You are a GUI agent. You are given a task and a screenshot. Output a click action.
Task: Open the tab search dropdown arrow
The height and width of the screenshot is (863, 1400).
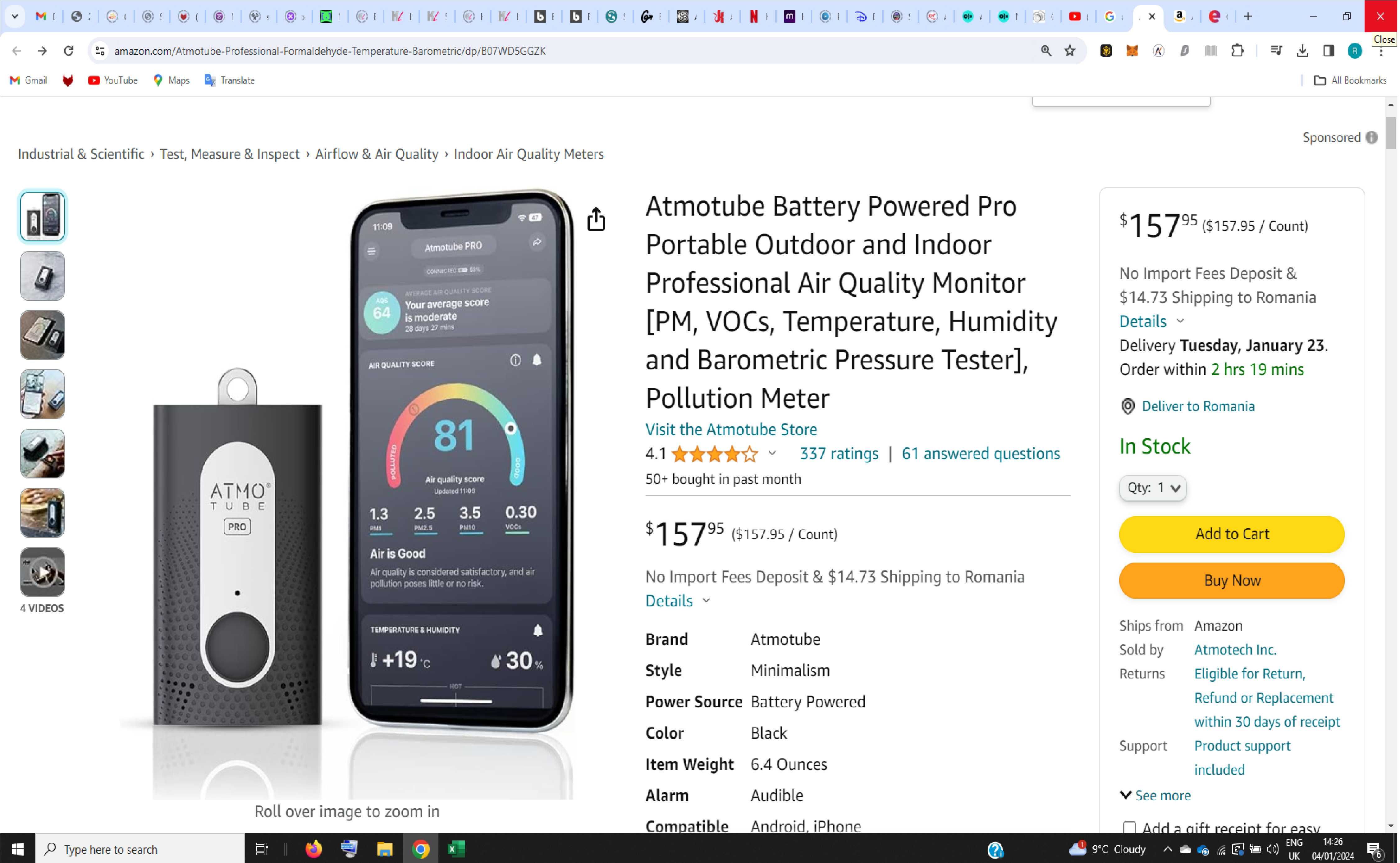click(x=15, y=16)
